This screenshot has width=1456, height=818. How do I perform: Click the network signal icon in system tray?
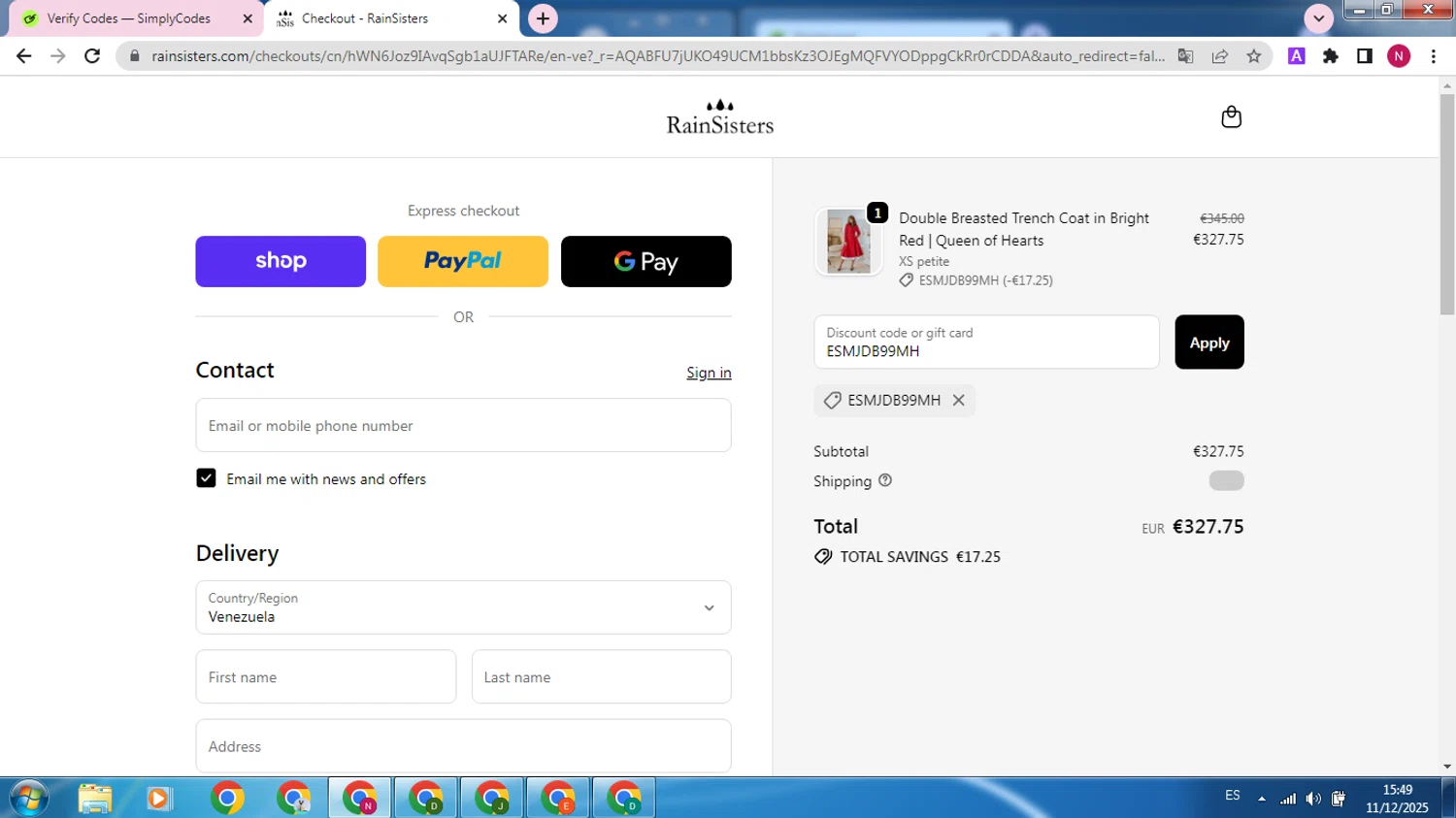(x=1287, y=799)
